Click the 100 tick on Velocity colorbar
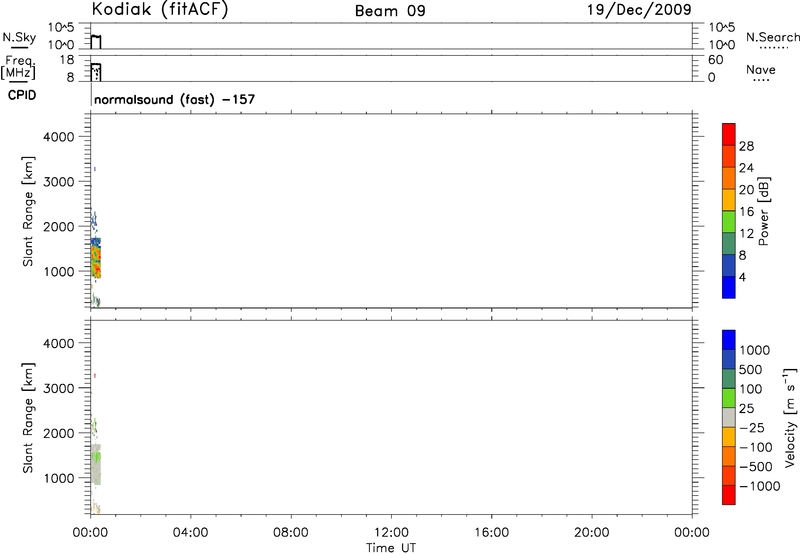Viewport: 800px width, 554px height. 751,389
